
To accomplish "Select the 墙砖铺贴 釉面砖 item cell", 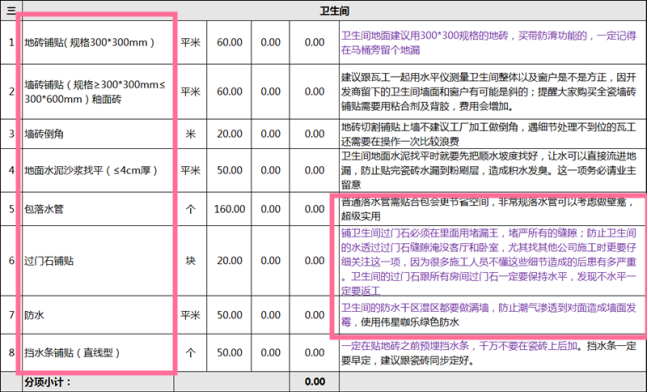I will point(98,91).
